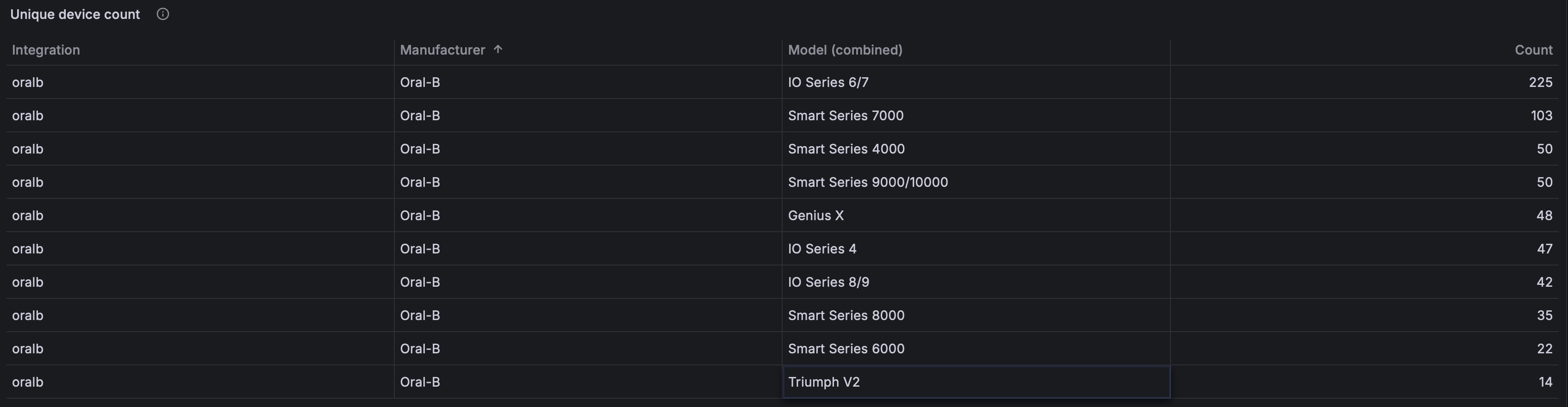The height and width of the screenshot is (407, 1568).
Task: Select the IO Series 6/7 model cell
Action: tap(828, 82)
